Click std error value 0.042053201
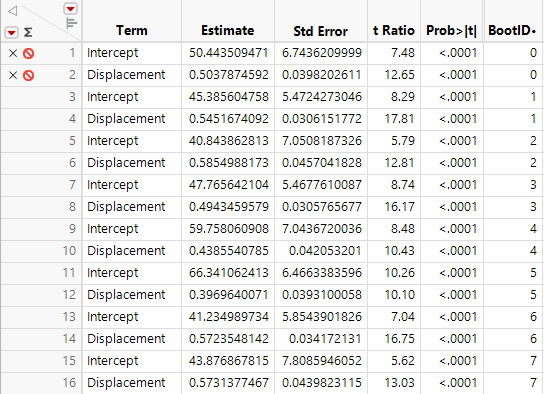 pyautogui.click(x=325, y=251)
